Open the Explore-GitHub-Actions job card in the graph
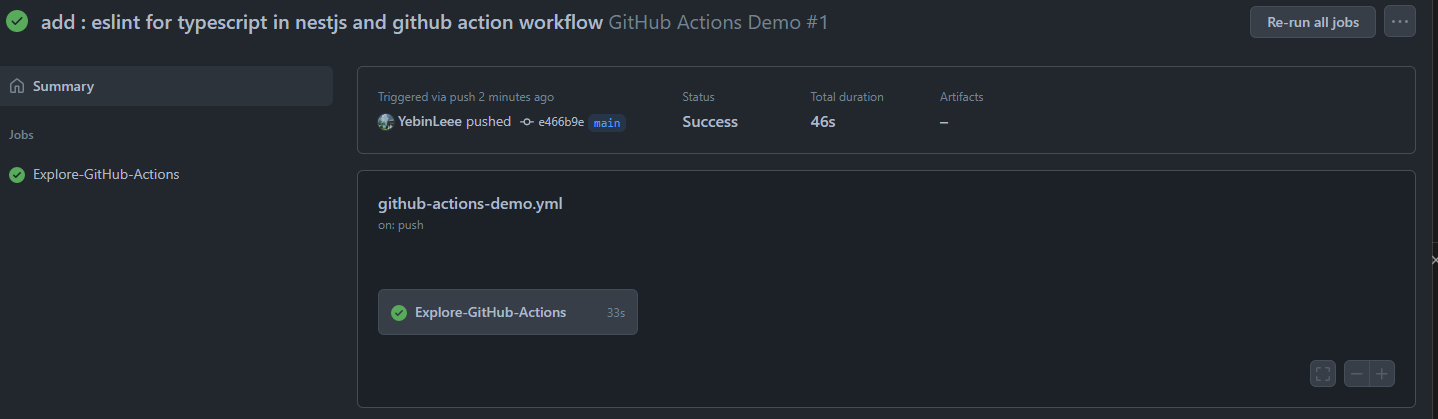 (508, 312)
